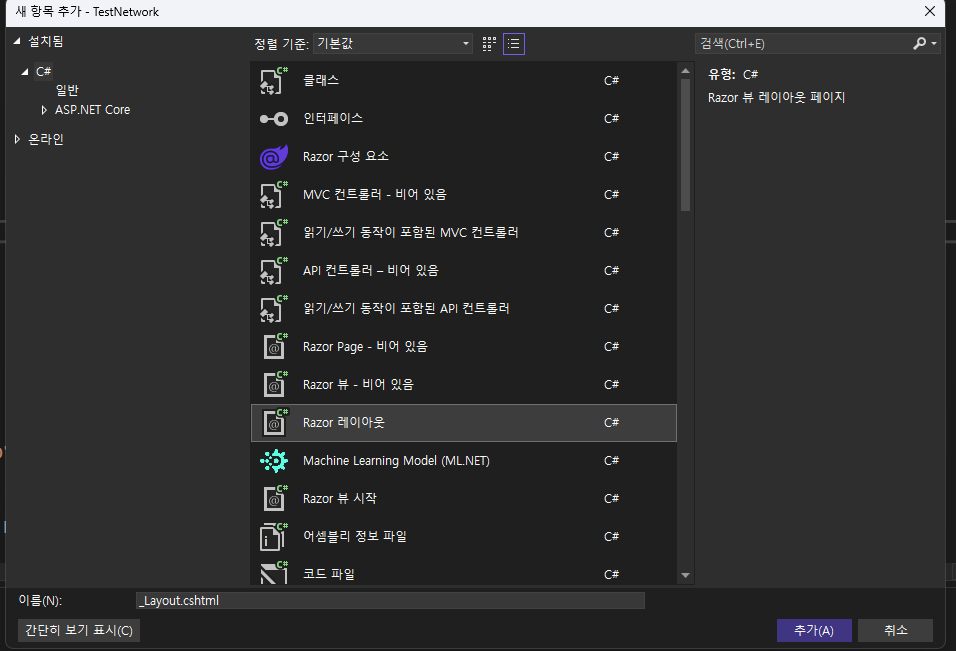Viewport: 956px width, 651px height.
Task: Click the 취소 button
Action: [895, 630]
